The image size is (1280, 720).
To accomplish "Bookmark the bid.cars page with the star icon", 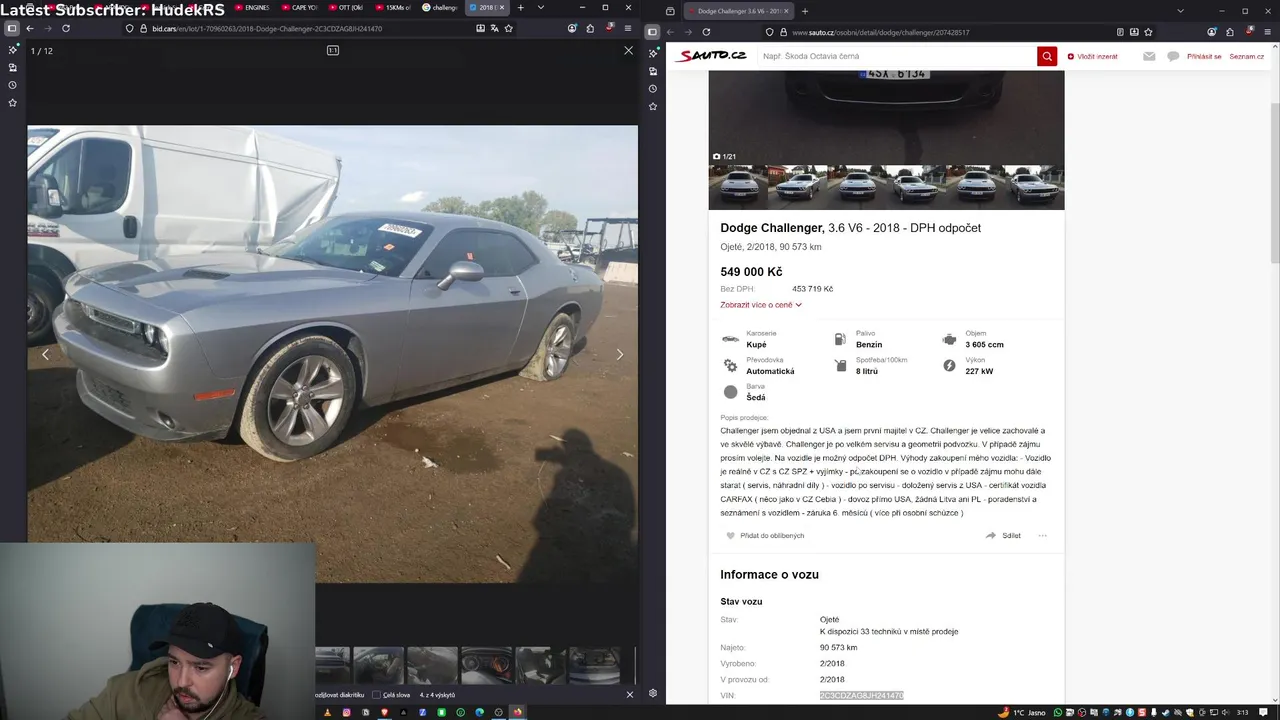I will click(x=508, y=28).
